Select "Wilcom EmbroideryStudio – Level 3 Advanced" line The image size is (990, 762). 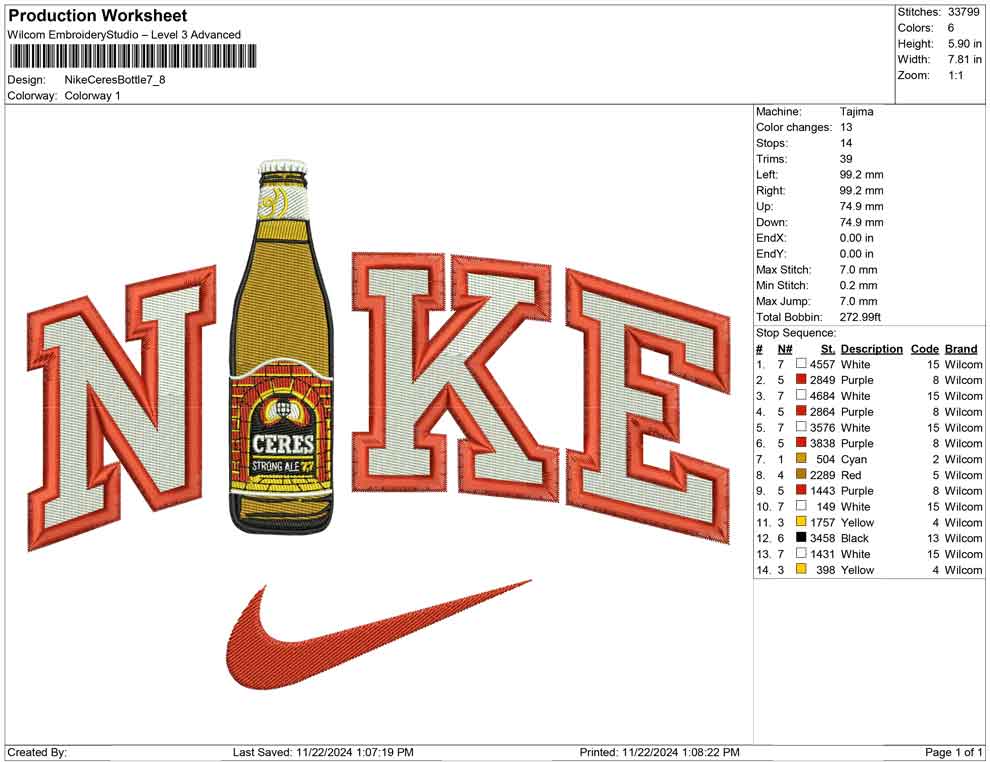124,35
